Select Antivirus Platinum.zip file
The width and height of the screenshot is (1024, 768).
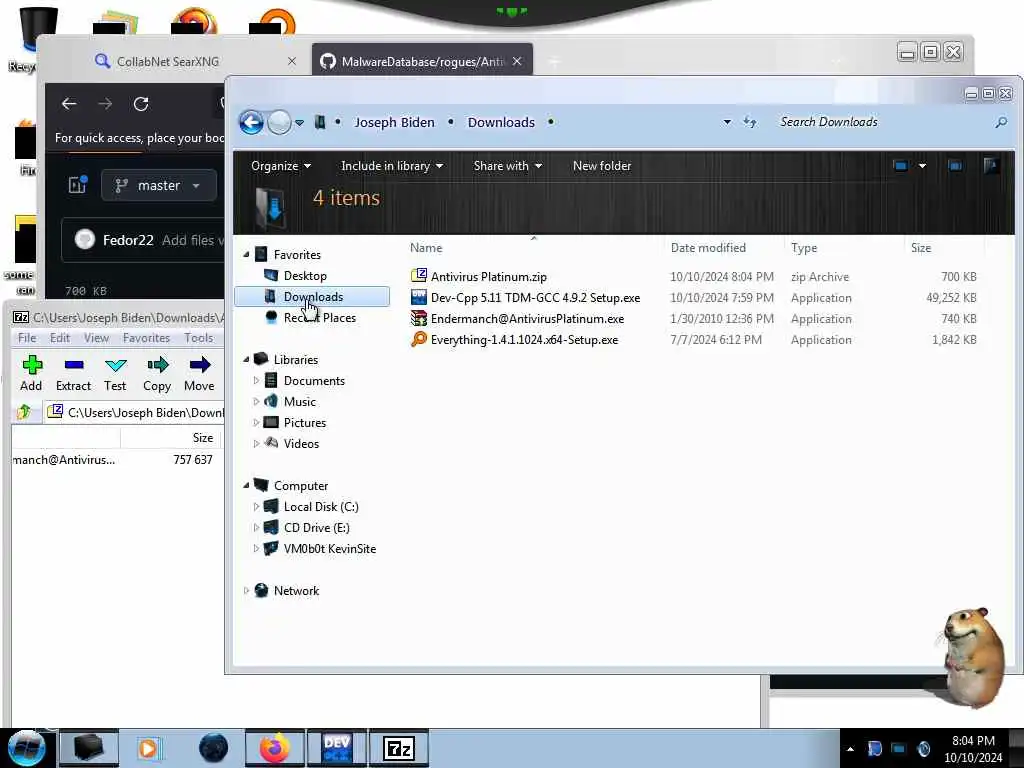(488, 277)
